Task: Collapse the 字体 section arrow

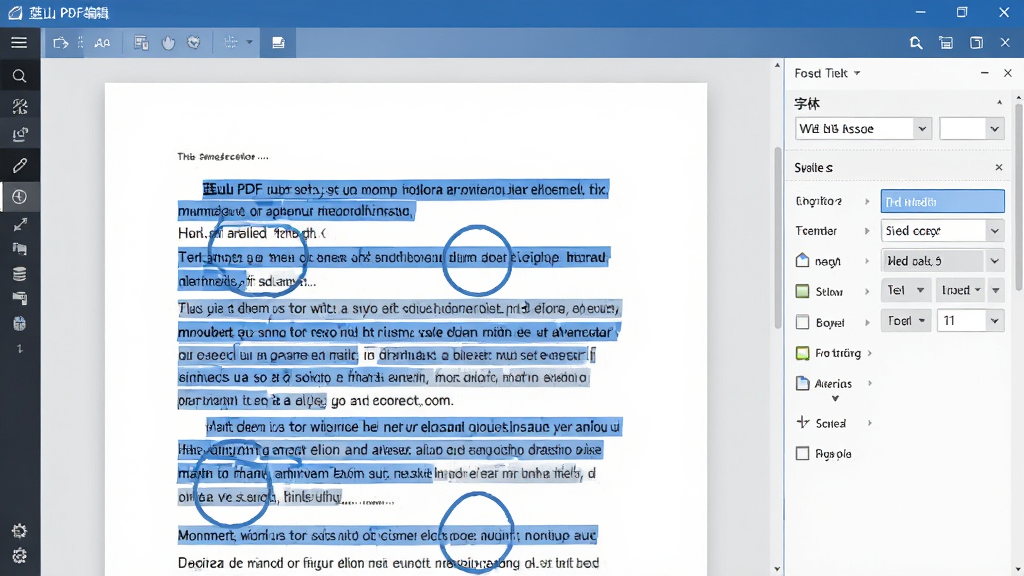Action: tap(999, 103)
